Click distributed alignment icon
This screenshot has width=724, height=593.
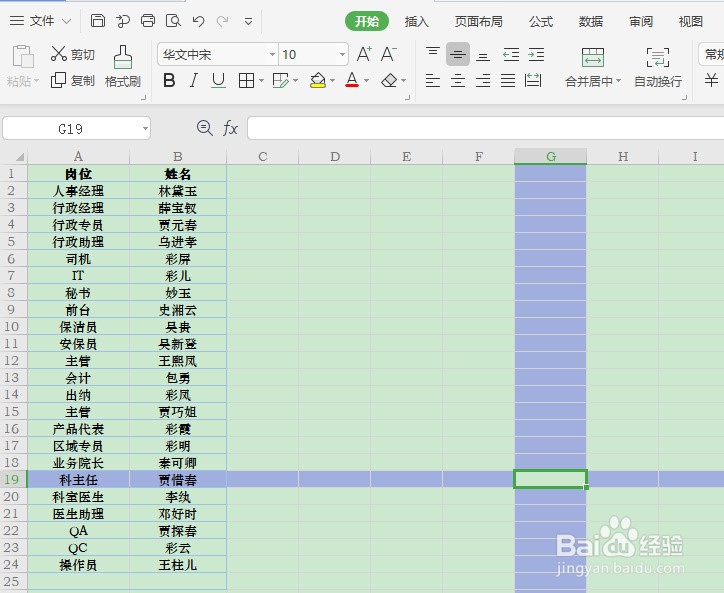pos(533,80)
